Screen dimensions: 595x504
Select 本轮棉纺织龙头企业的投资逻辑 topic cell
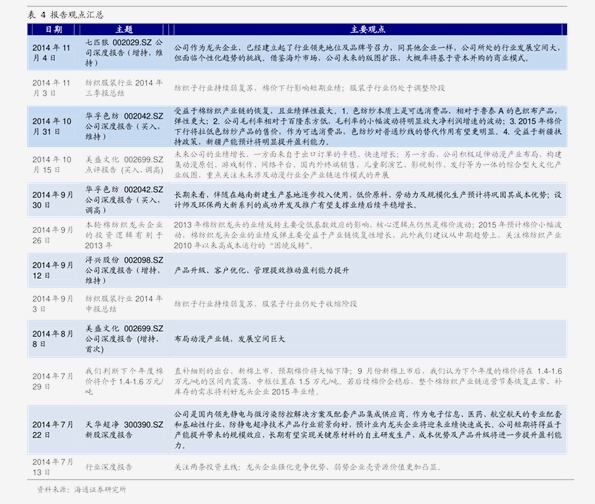click(124, 235)
